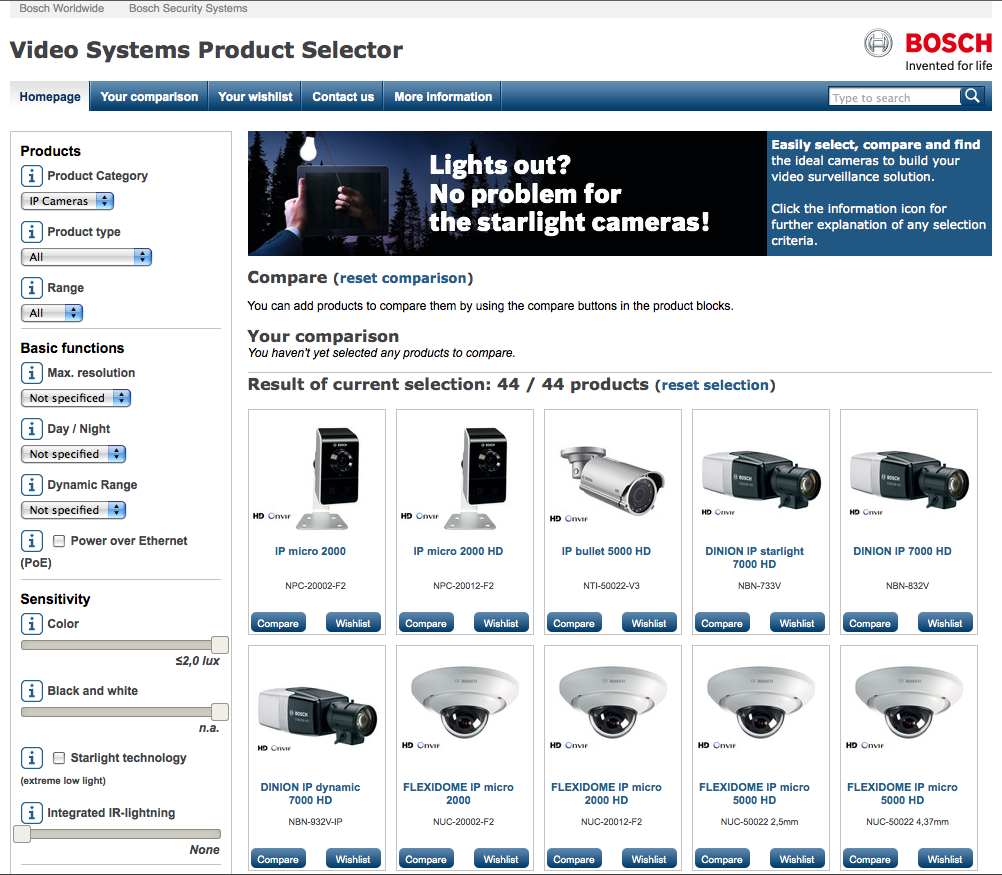Expand the Max. resolution dropdown
The height and width of the screenshot is (875, 1002).
(x=75, y=398)
